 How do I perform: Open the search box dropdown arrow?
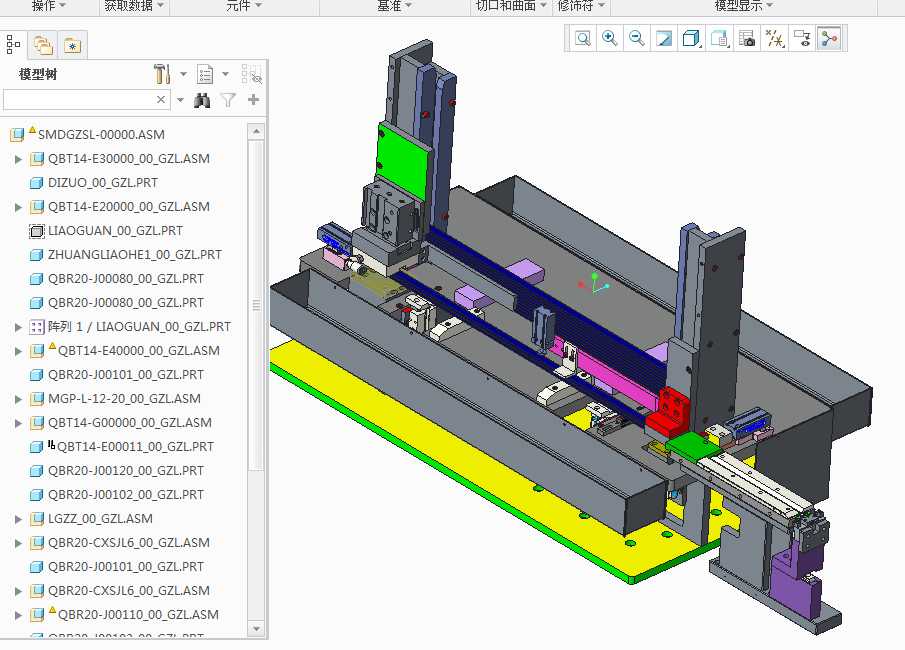point(181,100)
